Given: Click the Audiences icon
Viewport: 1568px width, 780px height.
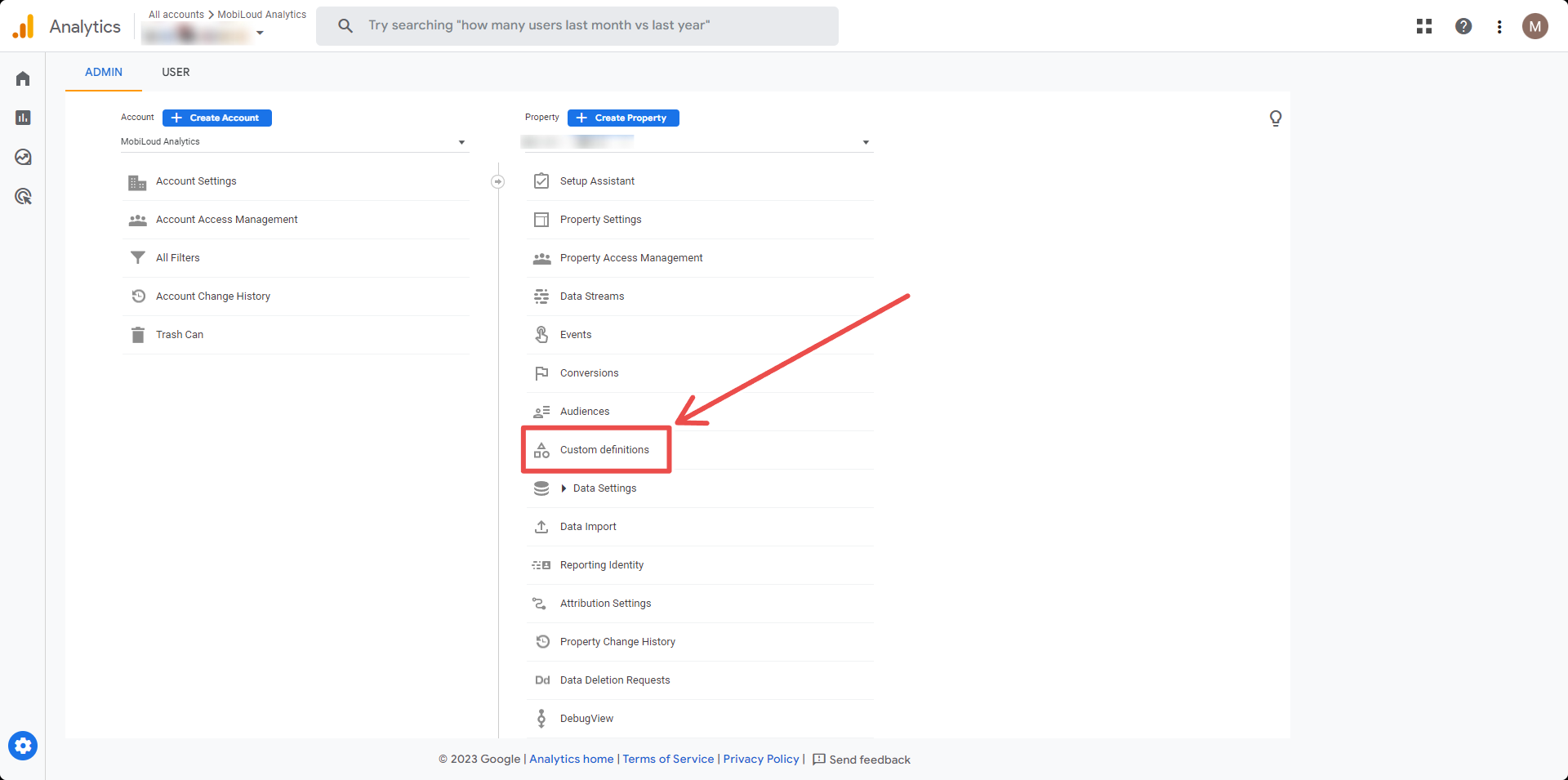Looking at the screenshot, I should [x=541, y=412].
